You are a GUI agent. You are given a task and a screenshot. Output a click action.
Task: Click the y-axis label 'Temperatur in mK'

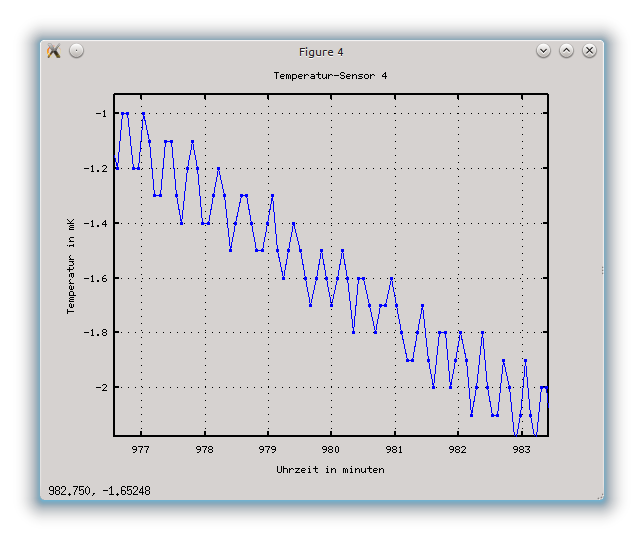pos(71,266)
